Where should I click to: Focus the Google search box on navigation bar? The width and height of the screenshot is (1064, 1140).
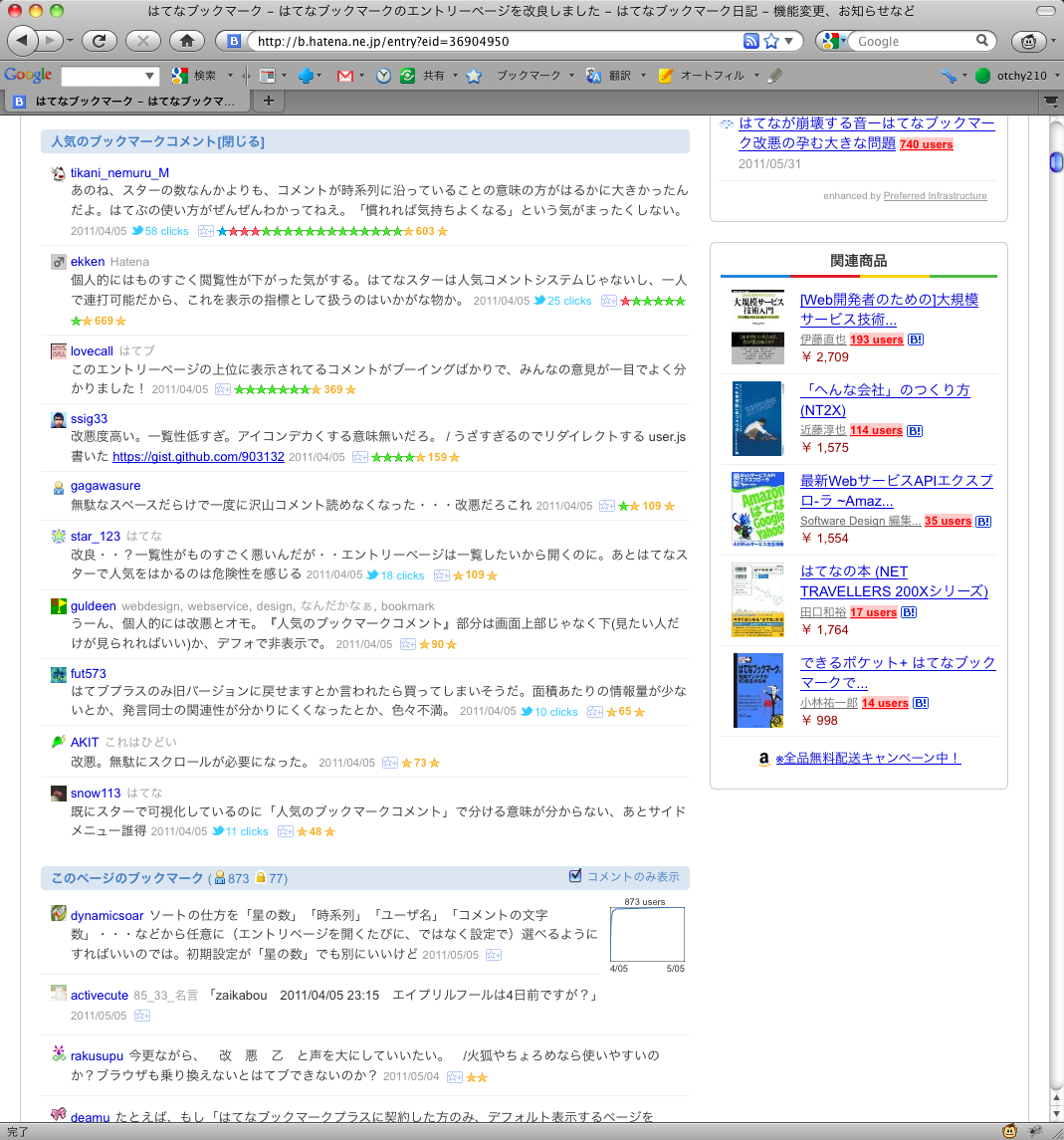914,41
